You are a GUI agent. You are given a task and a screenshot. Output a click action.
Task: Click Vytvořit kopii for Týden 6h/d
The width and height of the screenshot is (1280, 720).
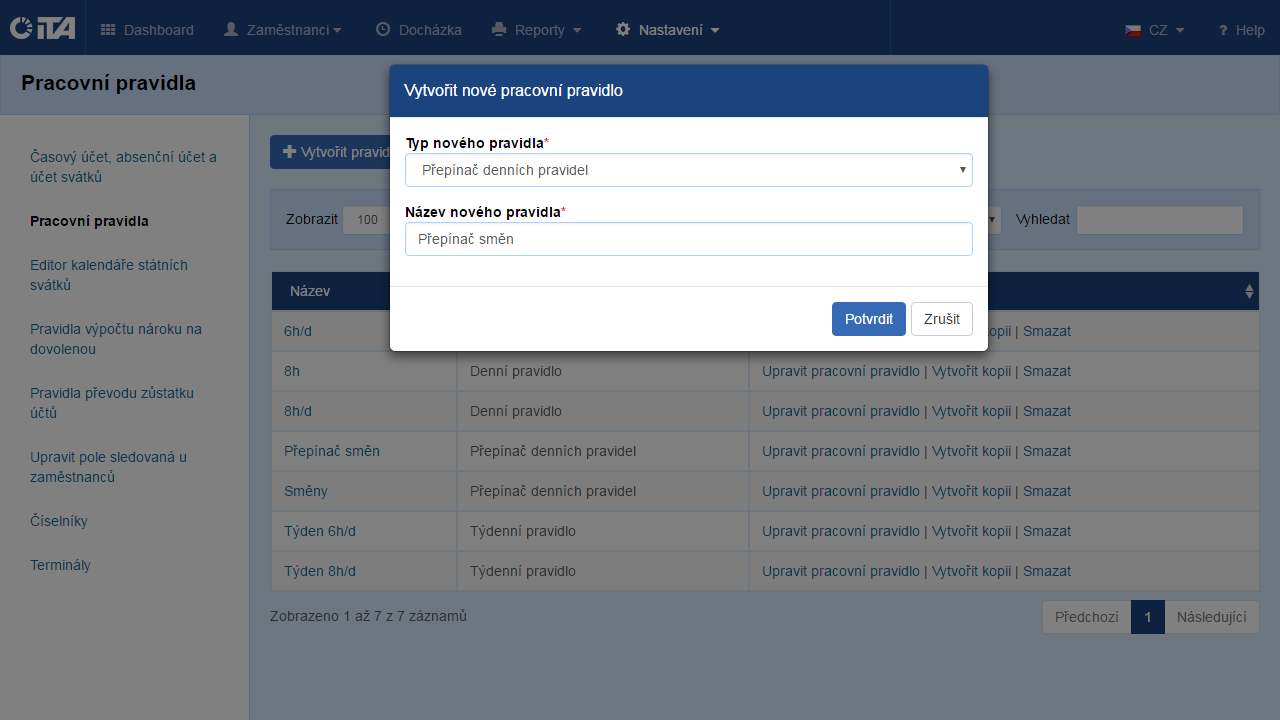pos(971,531)
